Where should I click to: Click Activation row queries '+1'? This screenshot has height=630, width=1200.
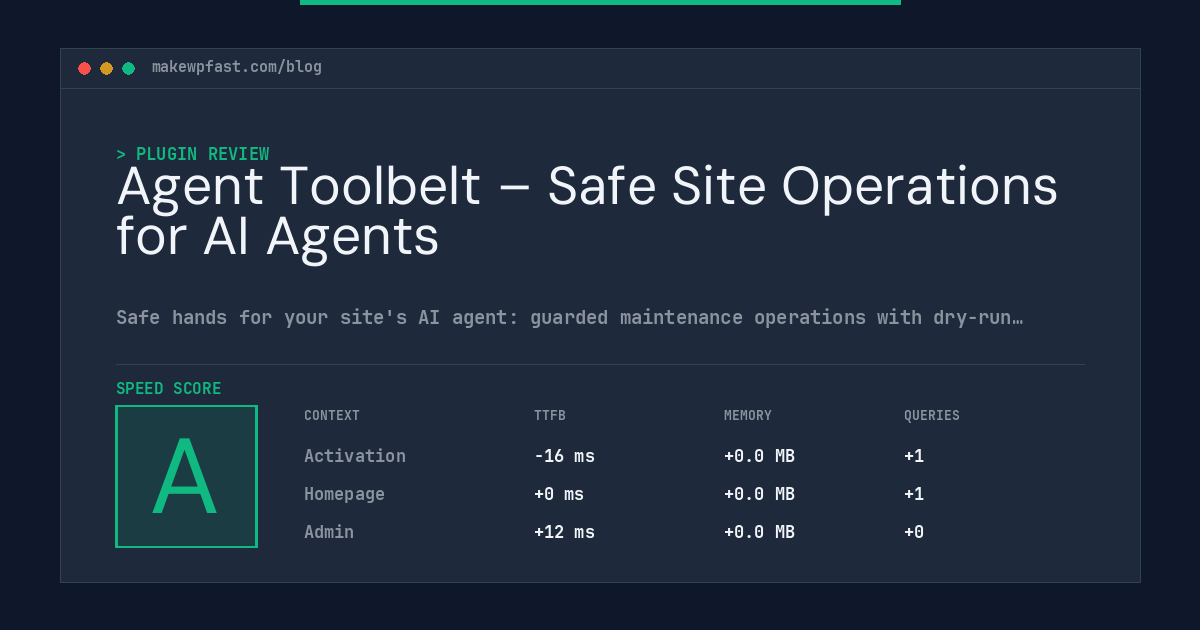click(914, 456)
